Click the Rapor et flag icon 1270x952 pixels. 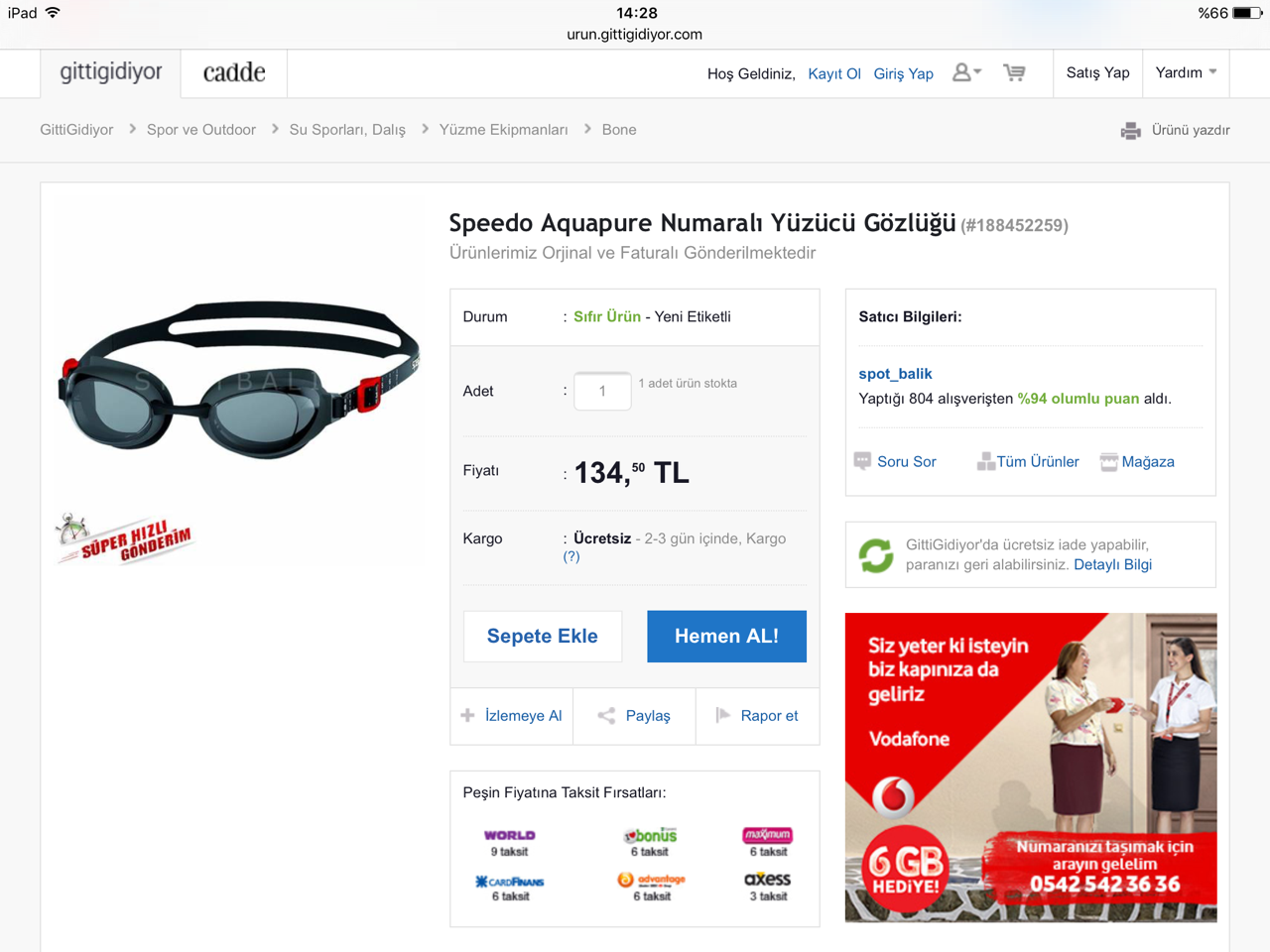pos(723,715)
